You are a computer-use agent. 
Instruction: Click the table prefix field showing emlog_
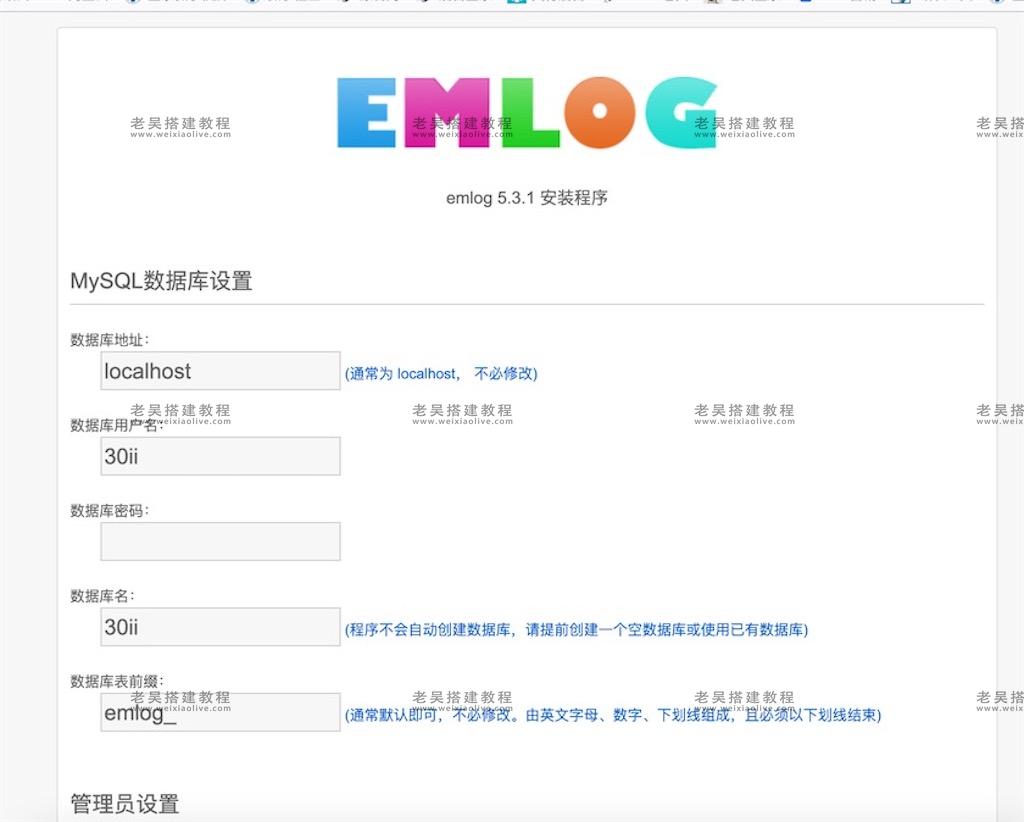pyautogui.click(x=220, y=711)
